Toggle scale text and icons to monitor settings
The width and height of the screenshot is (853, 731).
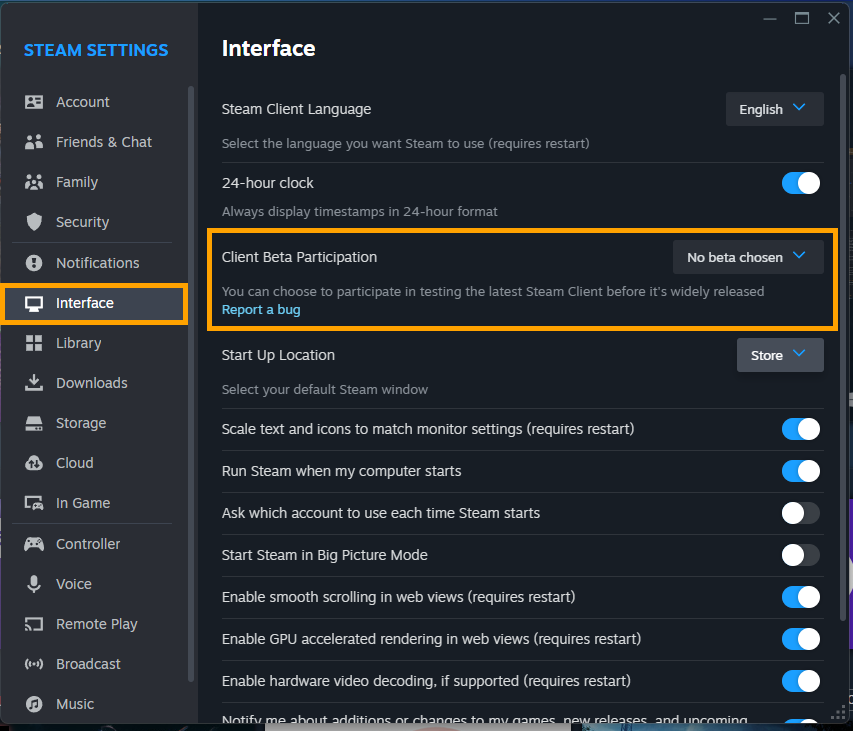[x=801, y=429]
